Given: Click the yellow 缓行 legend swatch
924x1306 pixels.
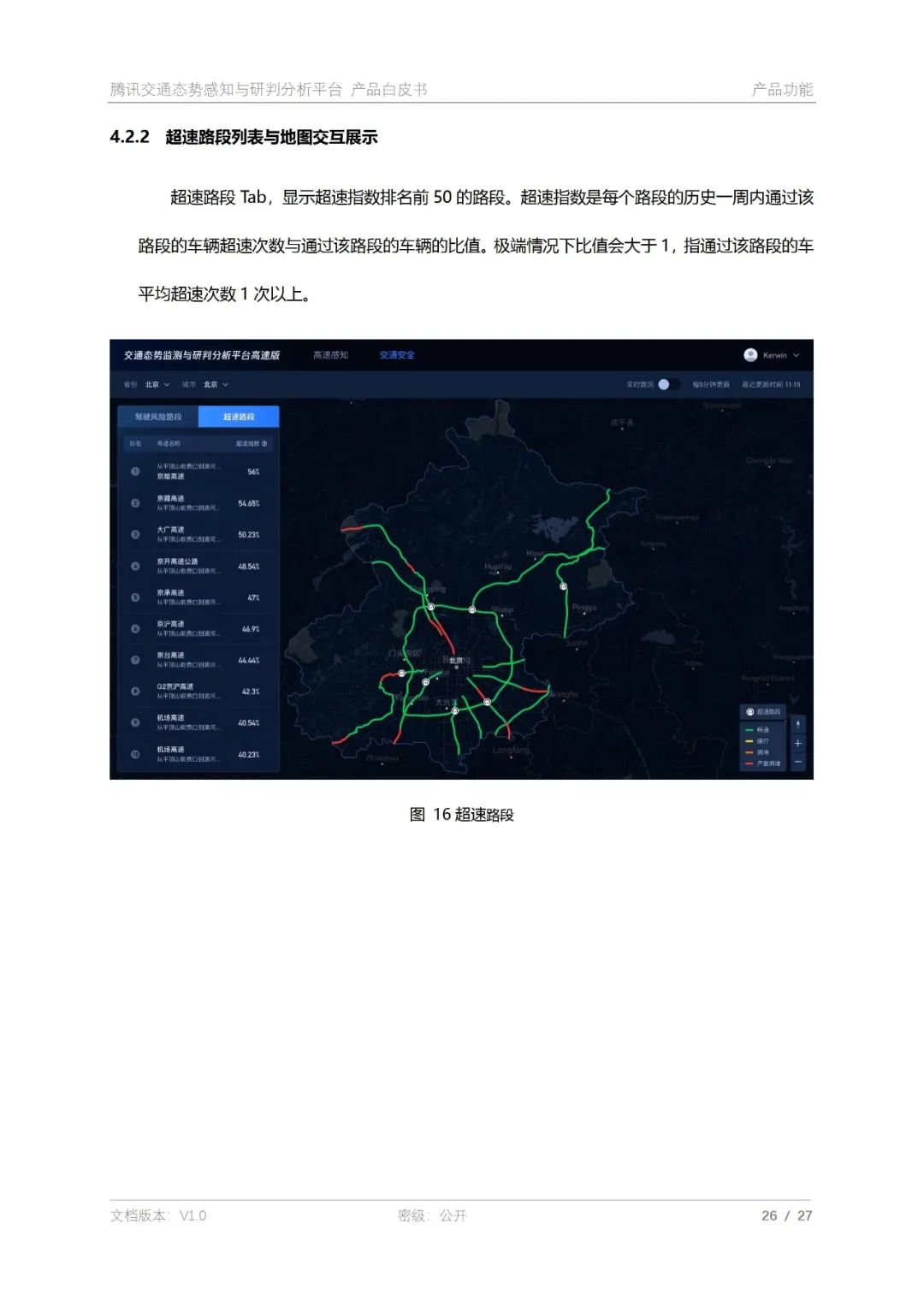Looking at the screenshot, I should click(x=749, y=741).
